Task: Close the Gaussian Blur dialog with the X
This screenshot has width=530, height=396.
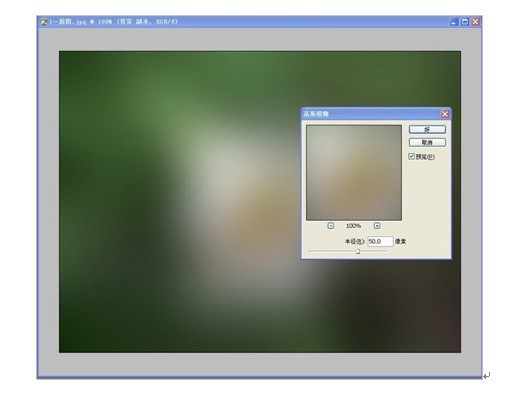Action: click(x=445, y=114)
